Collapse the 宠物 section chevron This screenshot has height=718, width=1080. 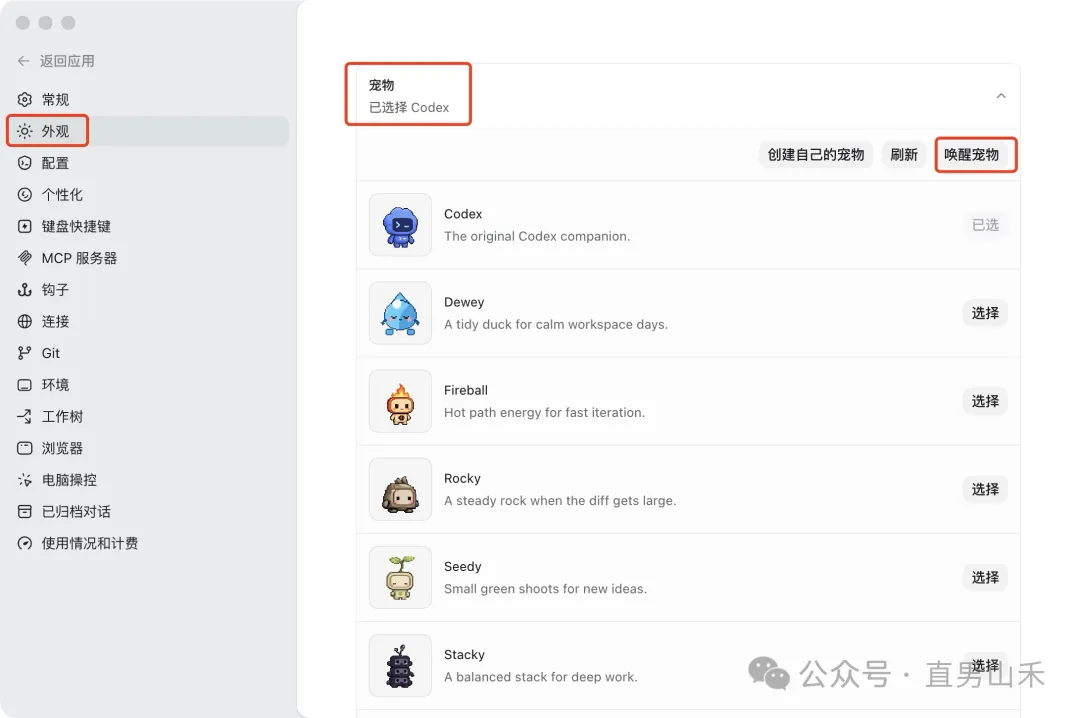tap(1001, 96)
